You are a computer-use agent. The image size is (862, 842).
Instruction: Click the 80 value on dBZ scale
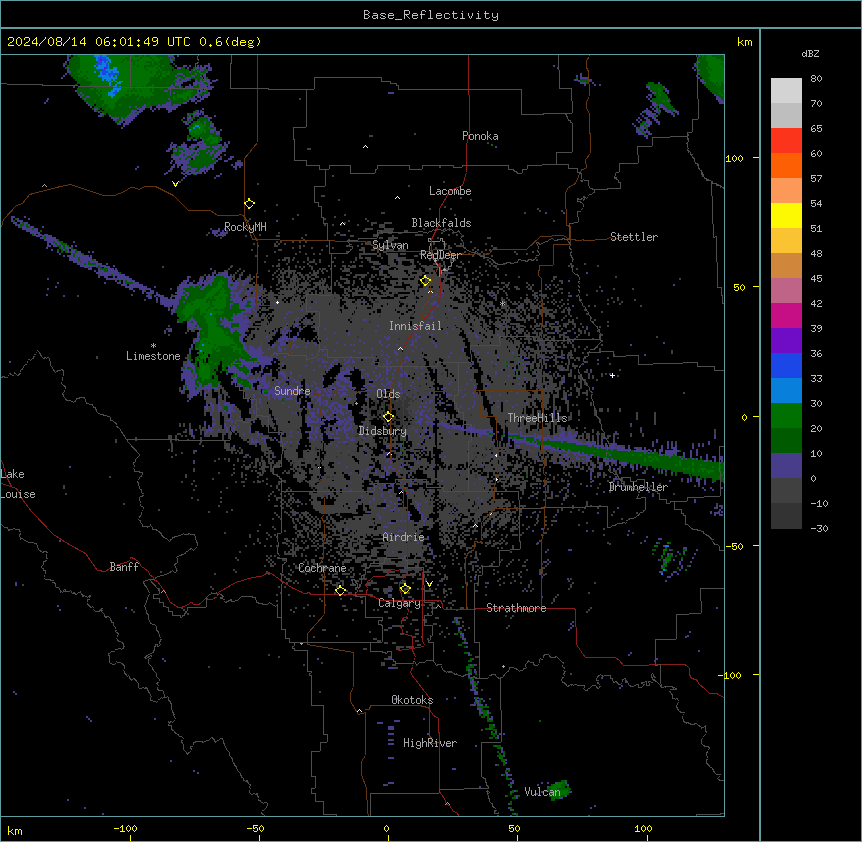(x=816, y=79)
